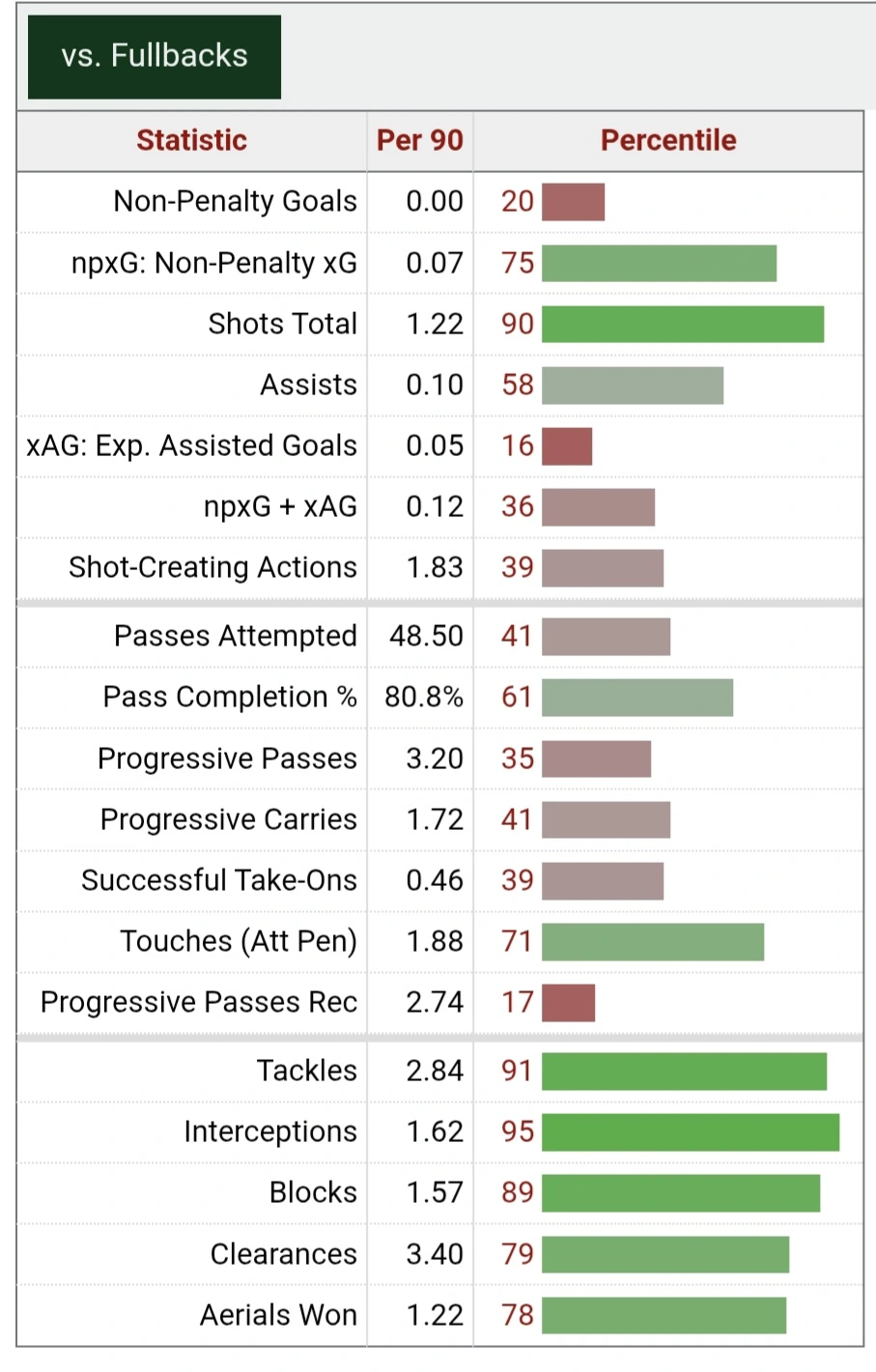876x1372 pixels.
Task: Click the Pass Completion % value 80.8%
Action: tap(424, 697)
